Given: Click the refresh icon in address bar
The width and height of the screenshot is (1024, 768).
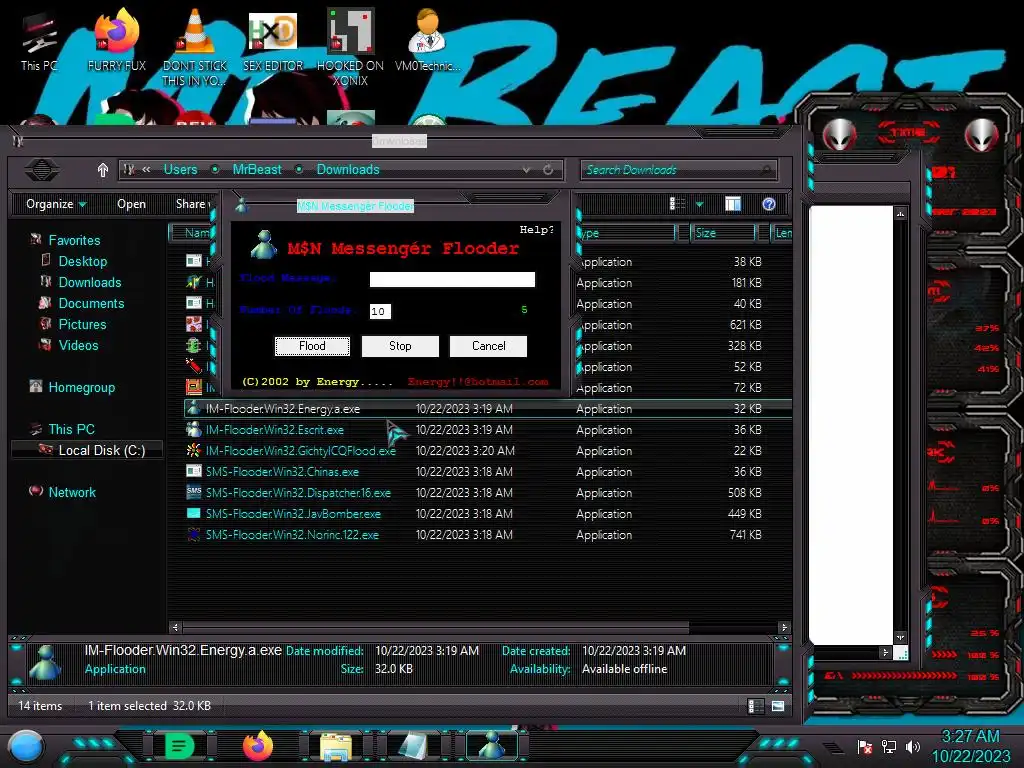Looking at the screenshot, I should (x=548, y=170).
